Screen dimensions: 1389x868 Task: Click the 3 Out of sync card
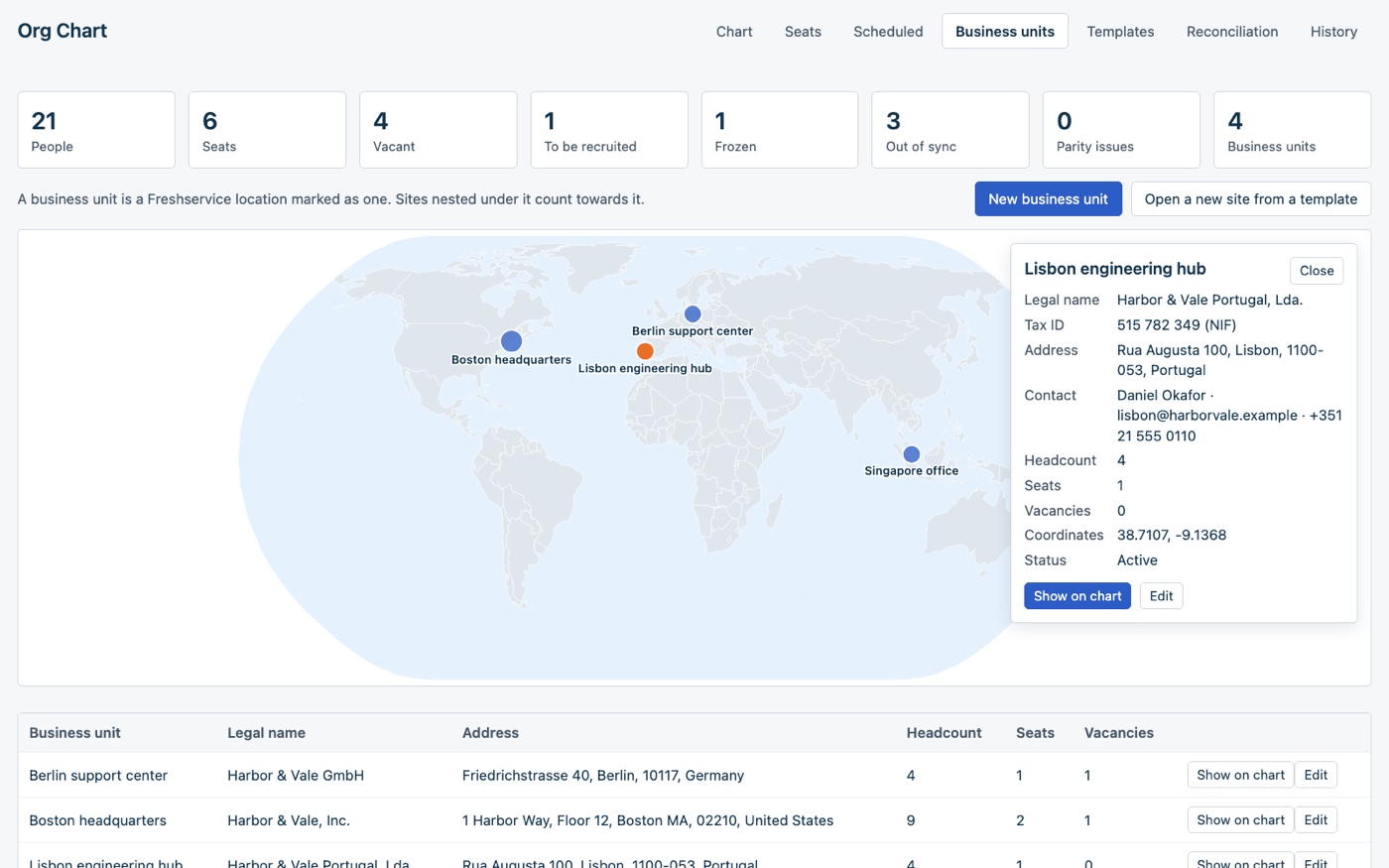[x=950, y=130]
